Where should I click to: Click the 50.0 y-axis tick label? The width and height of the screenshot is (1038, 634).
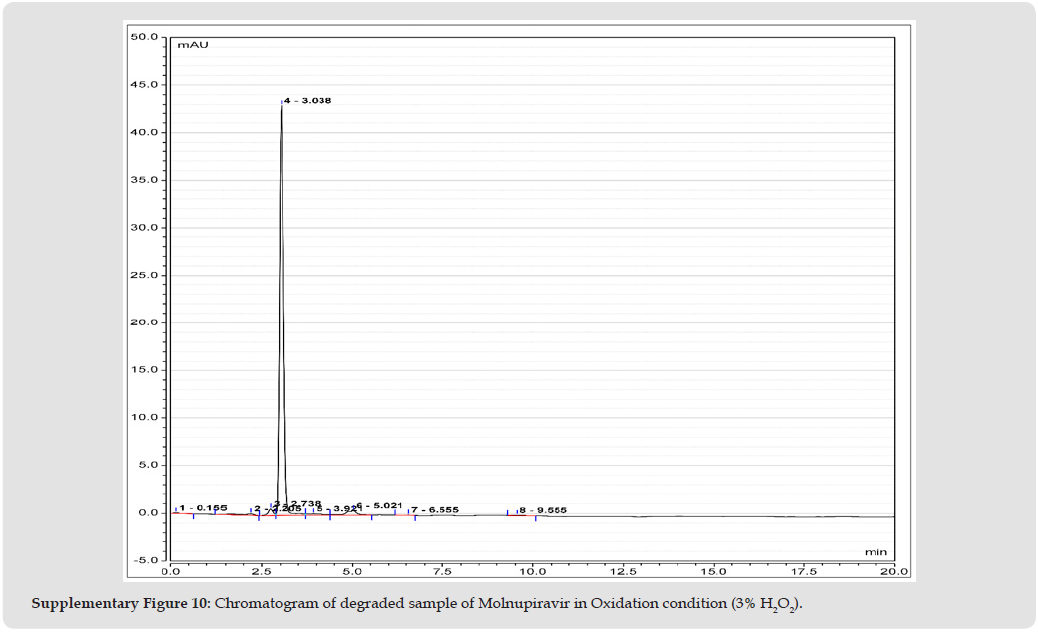click(145, 37)
